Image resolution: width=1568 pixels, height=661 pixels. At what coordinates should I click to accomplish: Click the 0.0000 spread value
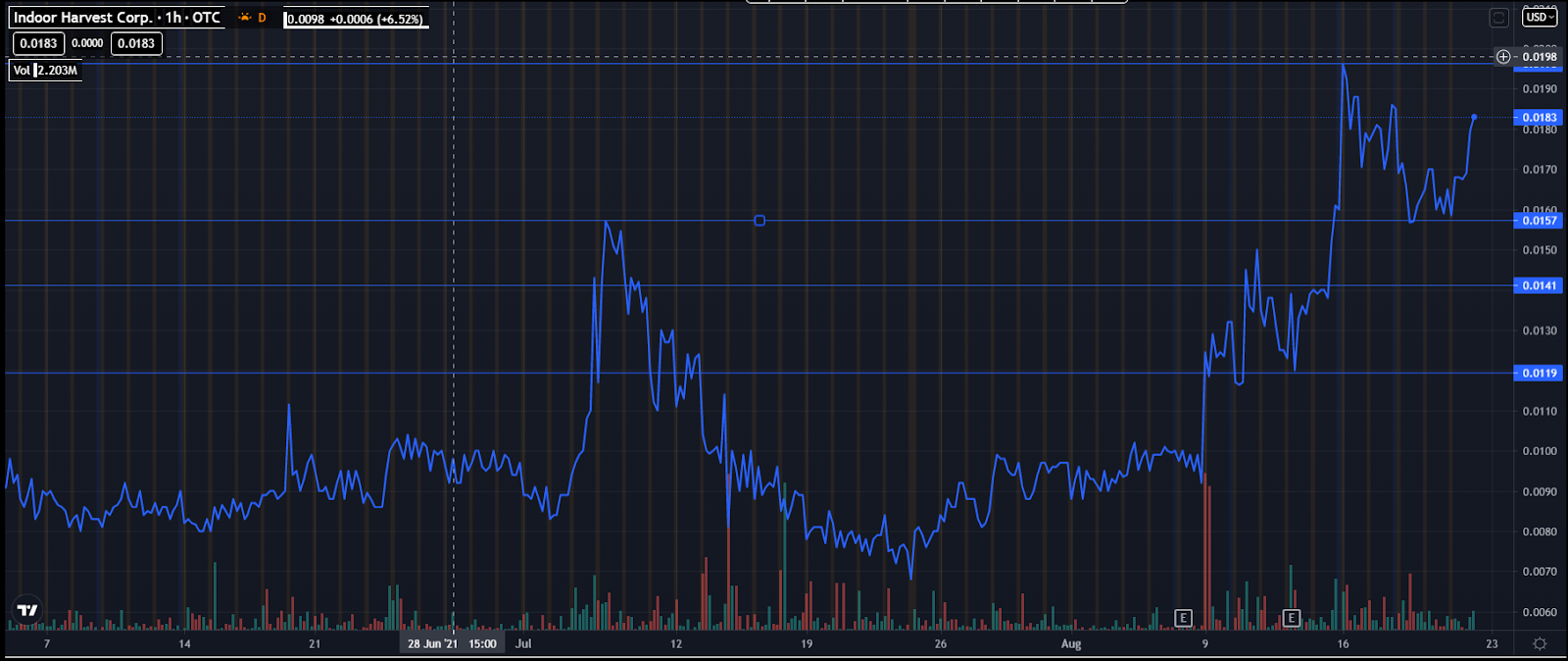[x=87, y=43]
